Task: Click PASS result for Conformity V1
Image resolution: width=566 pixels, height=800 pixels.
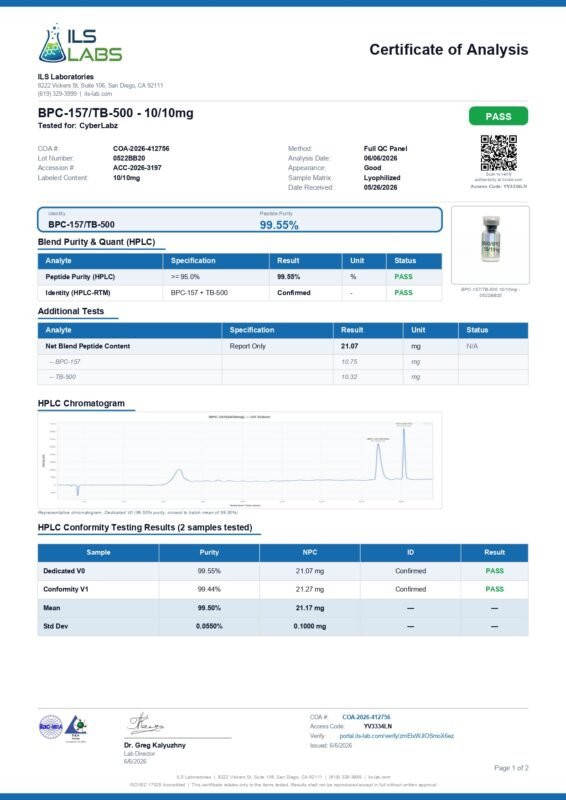Action: point(495,589)
